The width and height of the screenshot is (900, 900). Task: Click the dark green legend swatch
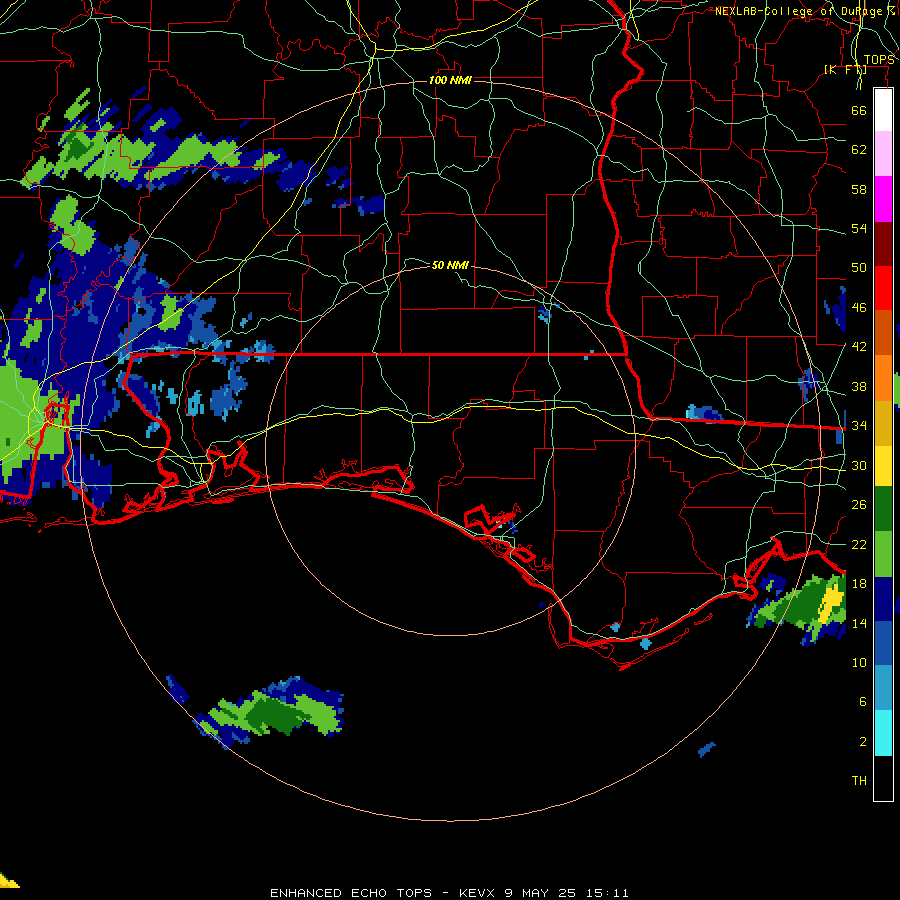(883, 509)
